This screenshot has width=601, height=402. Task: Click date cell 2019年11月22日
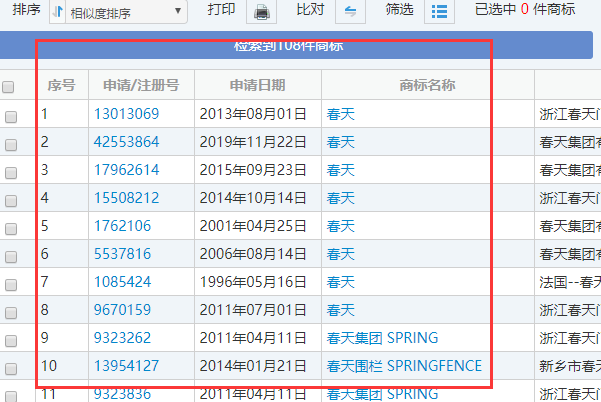tap(253, 142)
